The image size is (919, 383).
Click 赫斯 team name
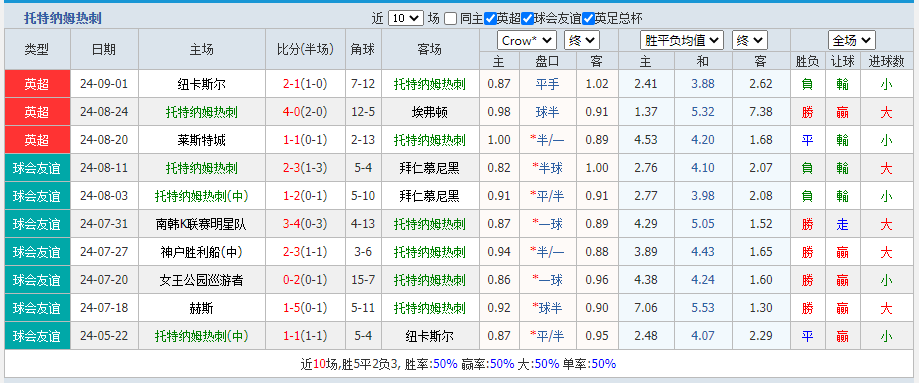click(202, 308)
